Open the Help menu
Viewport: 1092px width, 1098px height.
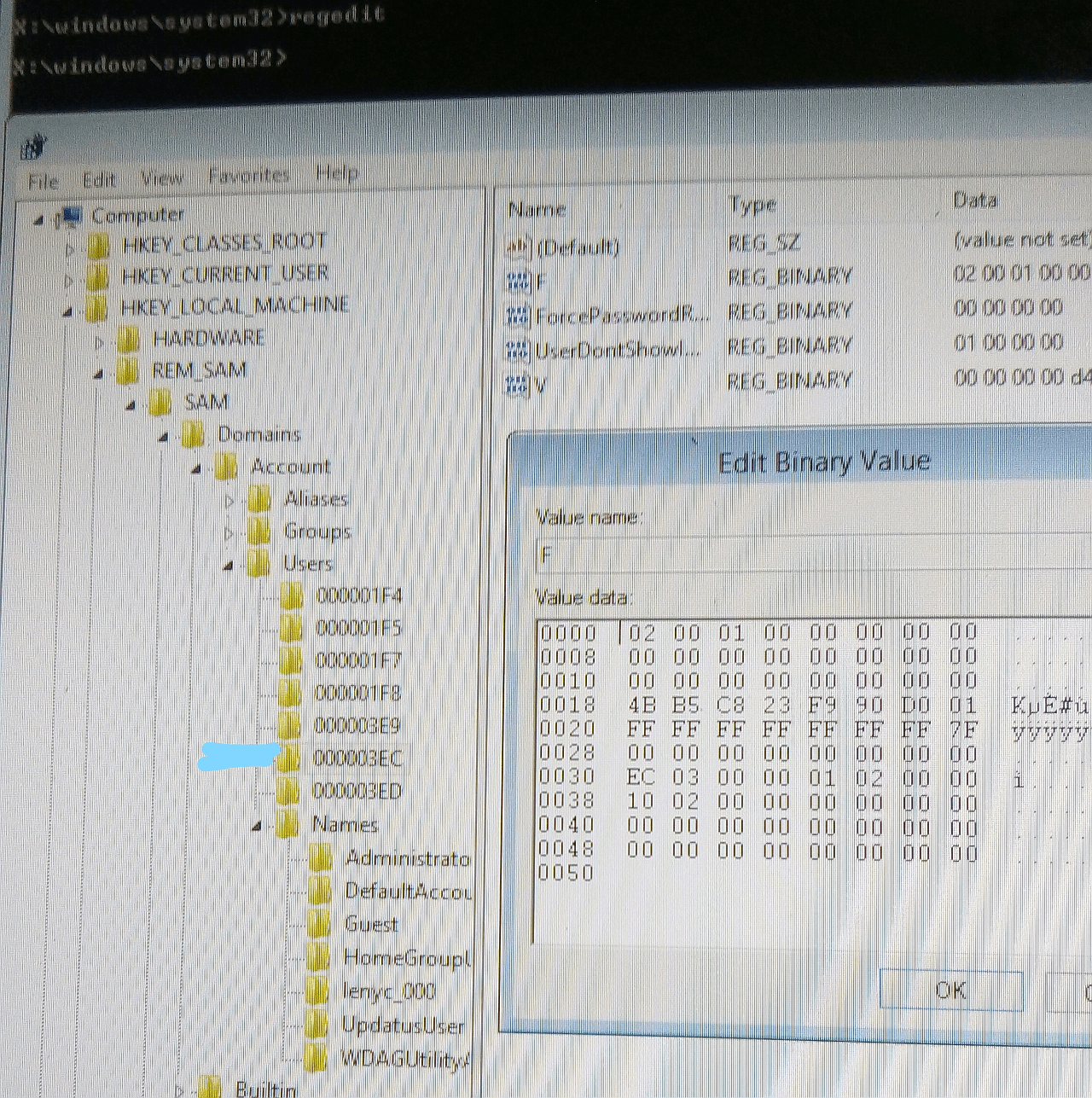tap(336, 172)
